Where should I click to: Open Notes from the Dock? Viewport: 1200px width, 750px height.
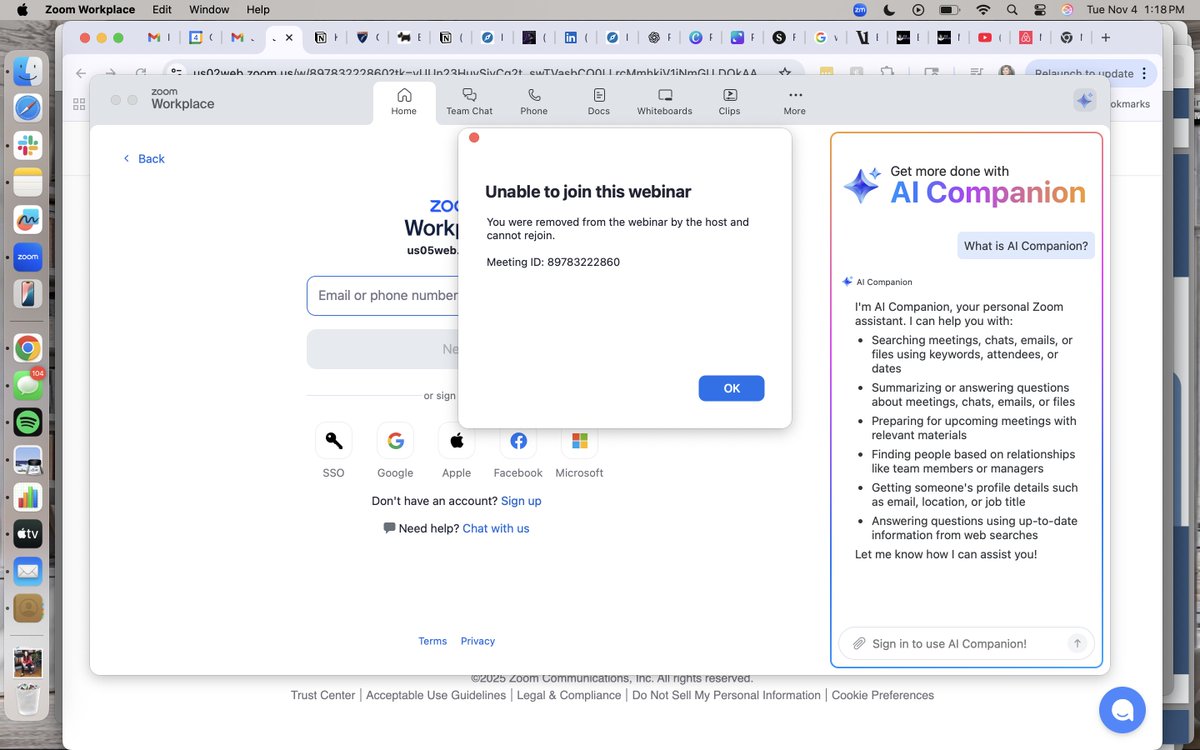click(28, 182)
